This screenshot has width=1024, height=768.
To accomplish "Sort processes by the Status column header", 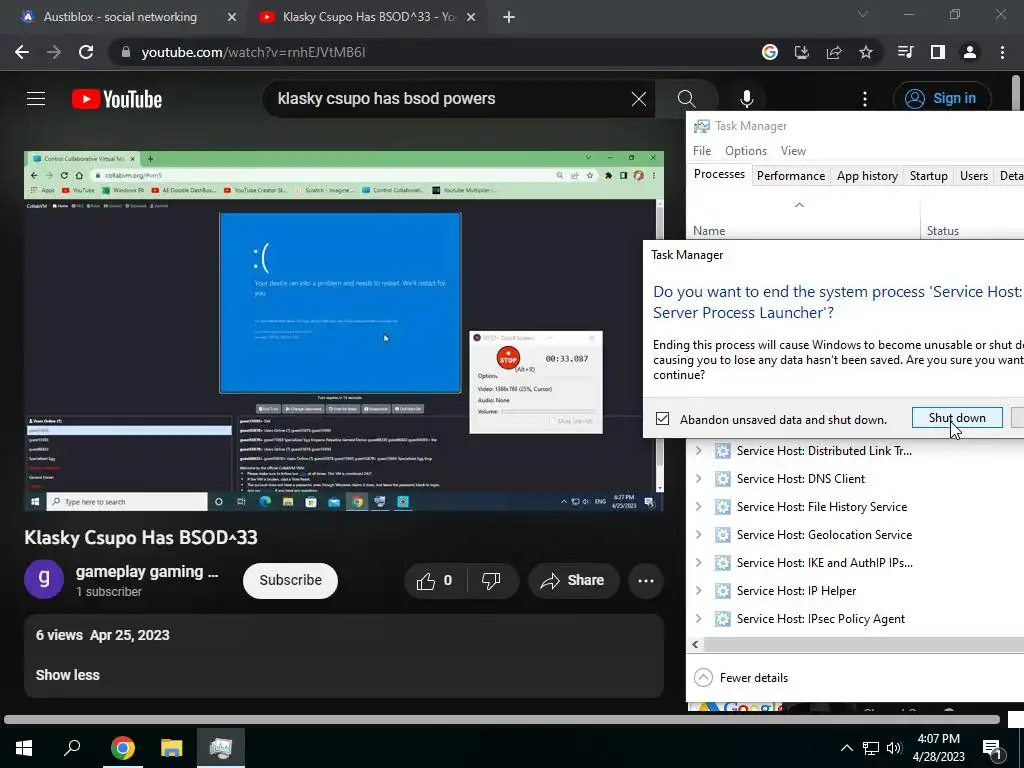I will pyautogui.click(x=942, y=231).
